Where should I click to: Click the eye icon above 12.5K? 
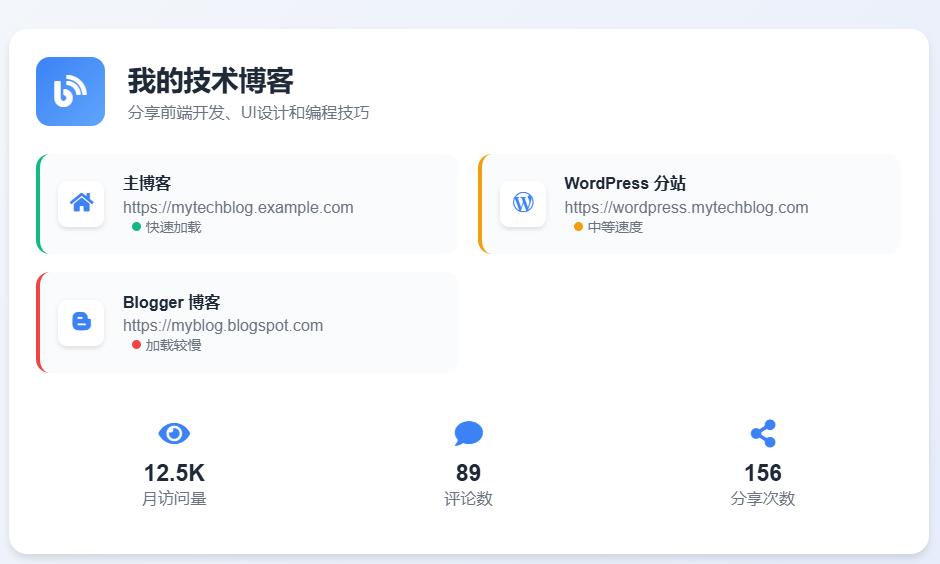(174, 433)
